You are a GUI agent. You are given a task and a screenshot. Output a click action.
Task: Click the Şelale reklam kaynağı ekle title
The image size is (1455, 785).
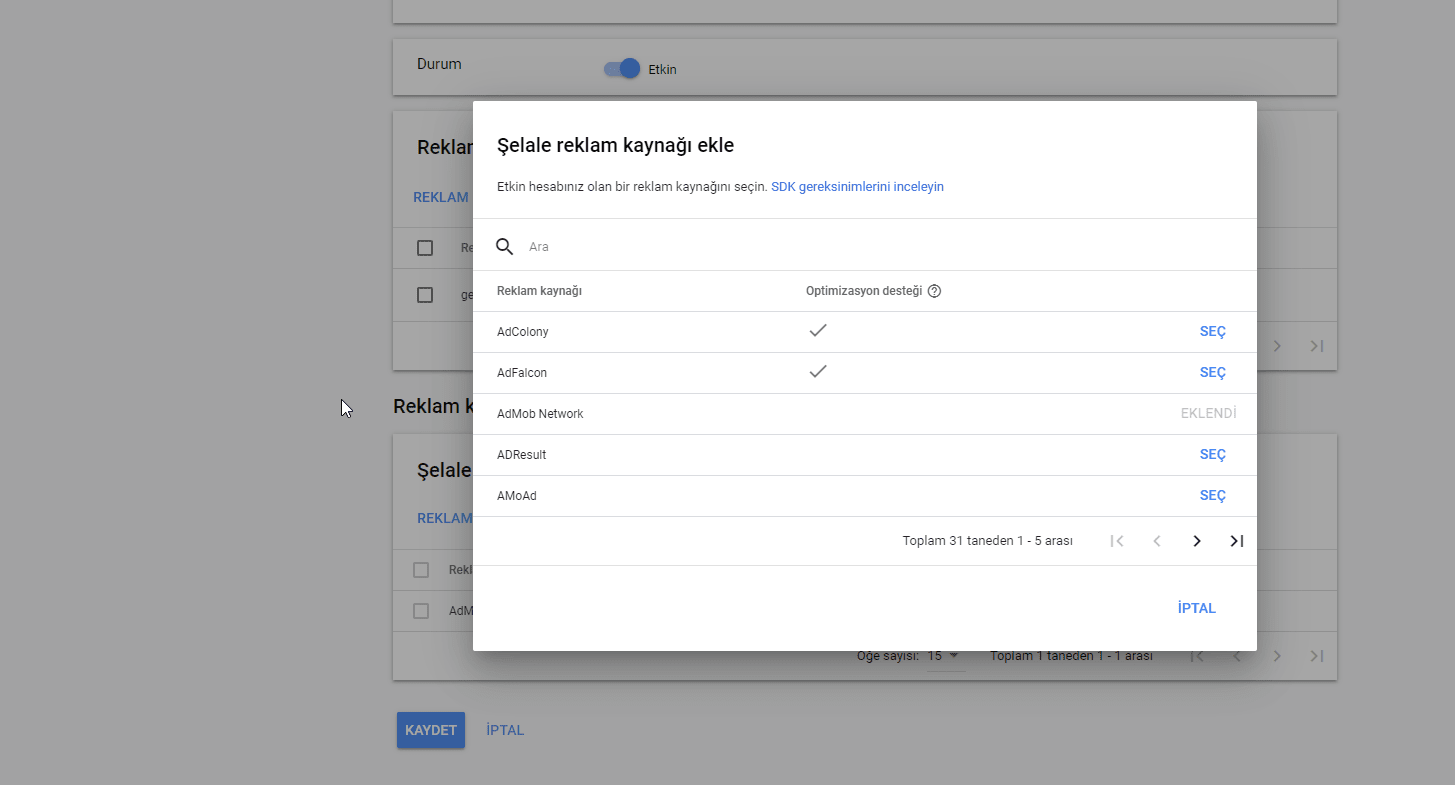tap(615, 146)
